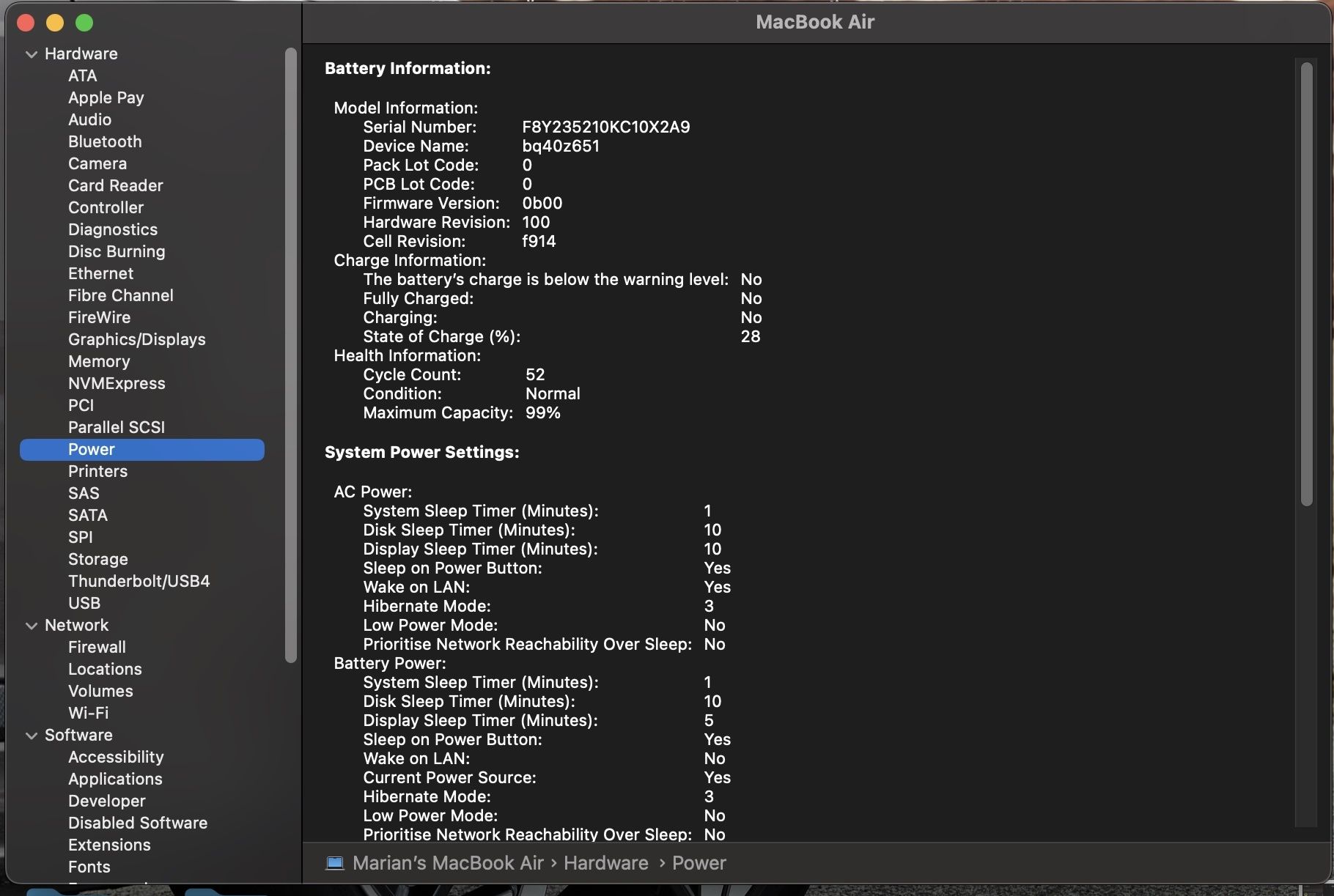Click the yellow minimize window button

[55, 23]
